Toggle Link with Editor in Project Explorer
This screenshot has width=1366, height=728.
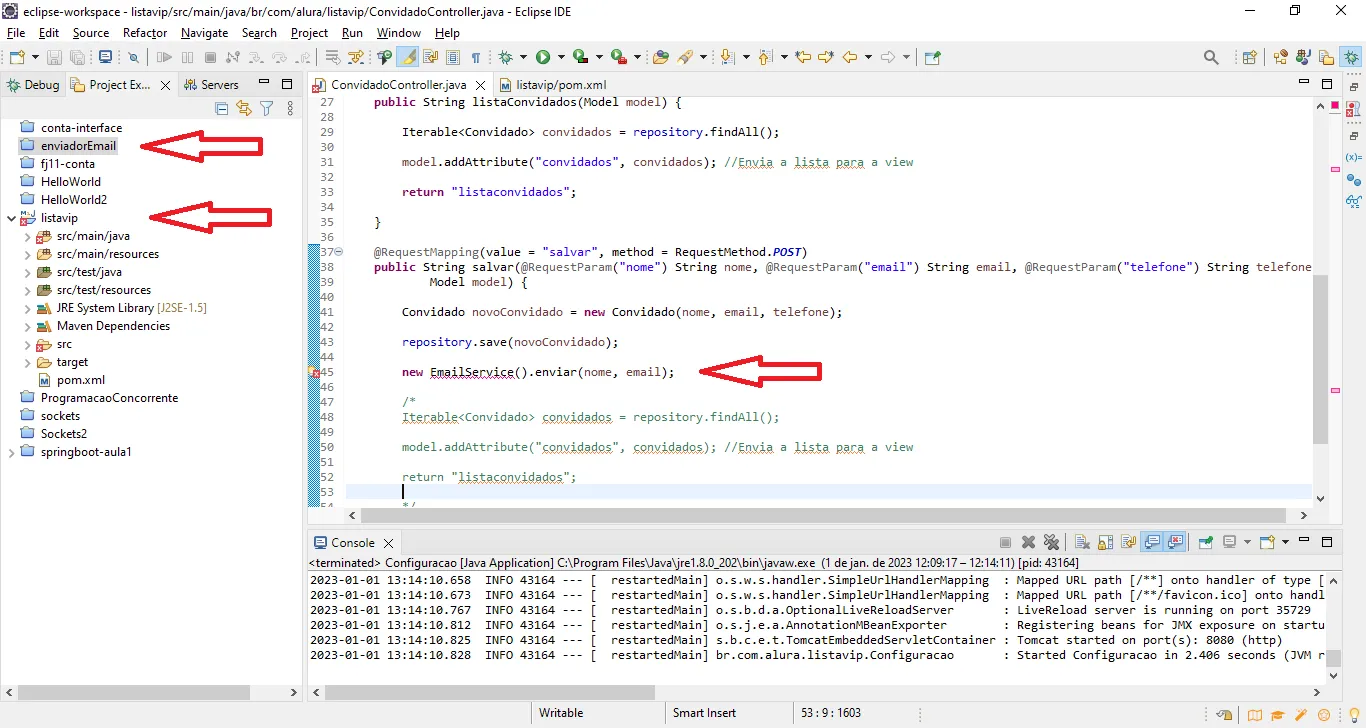244,108
